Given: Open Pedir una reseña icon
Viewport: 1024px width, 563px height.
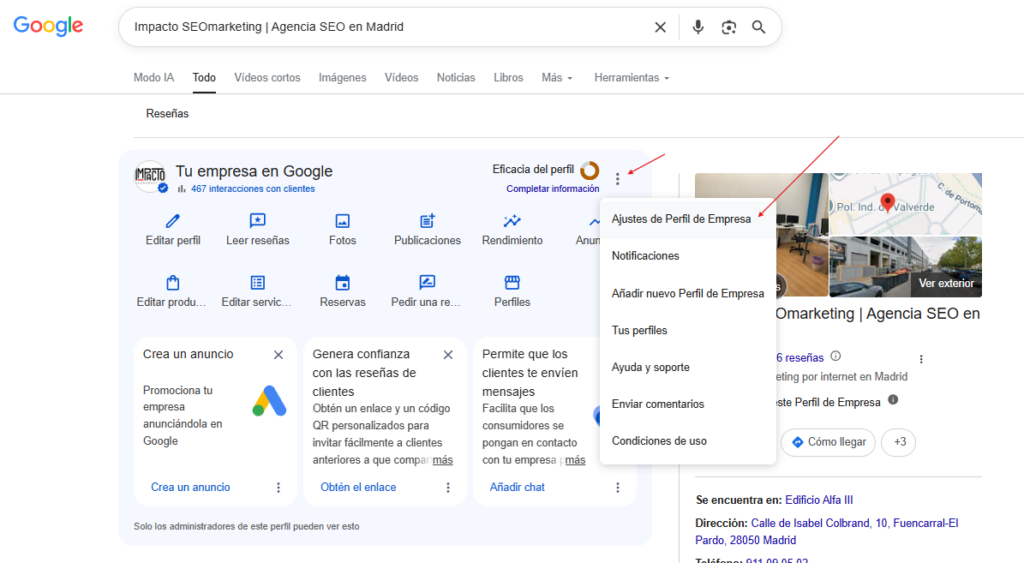Looking at the screenshot, I should pyautogui.click(x=427, y=283).
